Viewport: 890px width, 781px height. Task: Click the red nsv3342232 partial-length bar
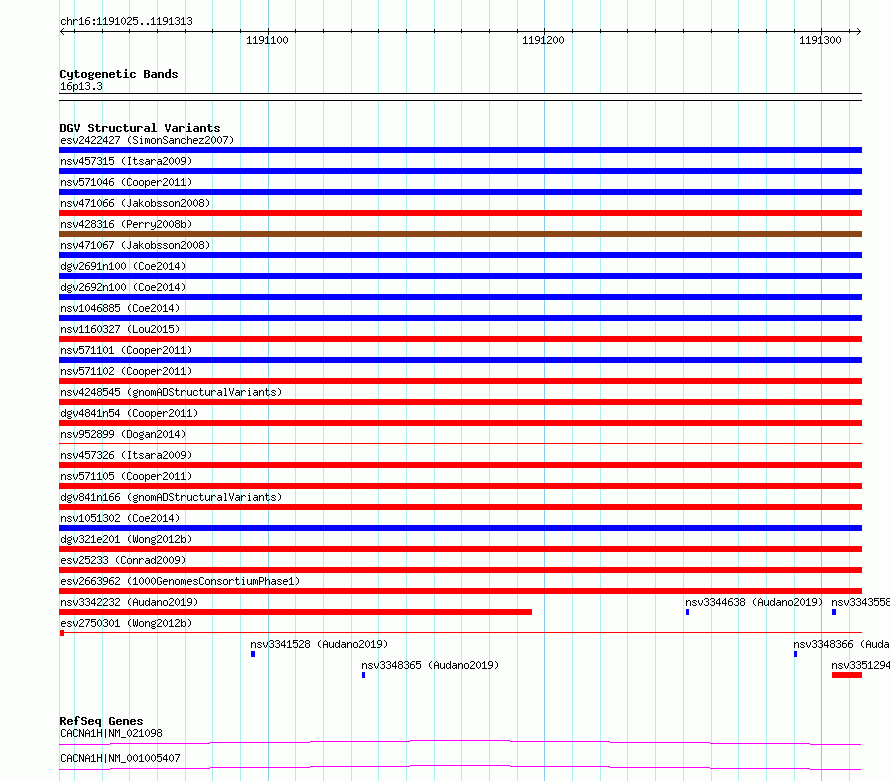tap(295, 612)
